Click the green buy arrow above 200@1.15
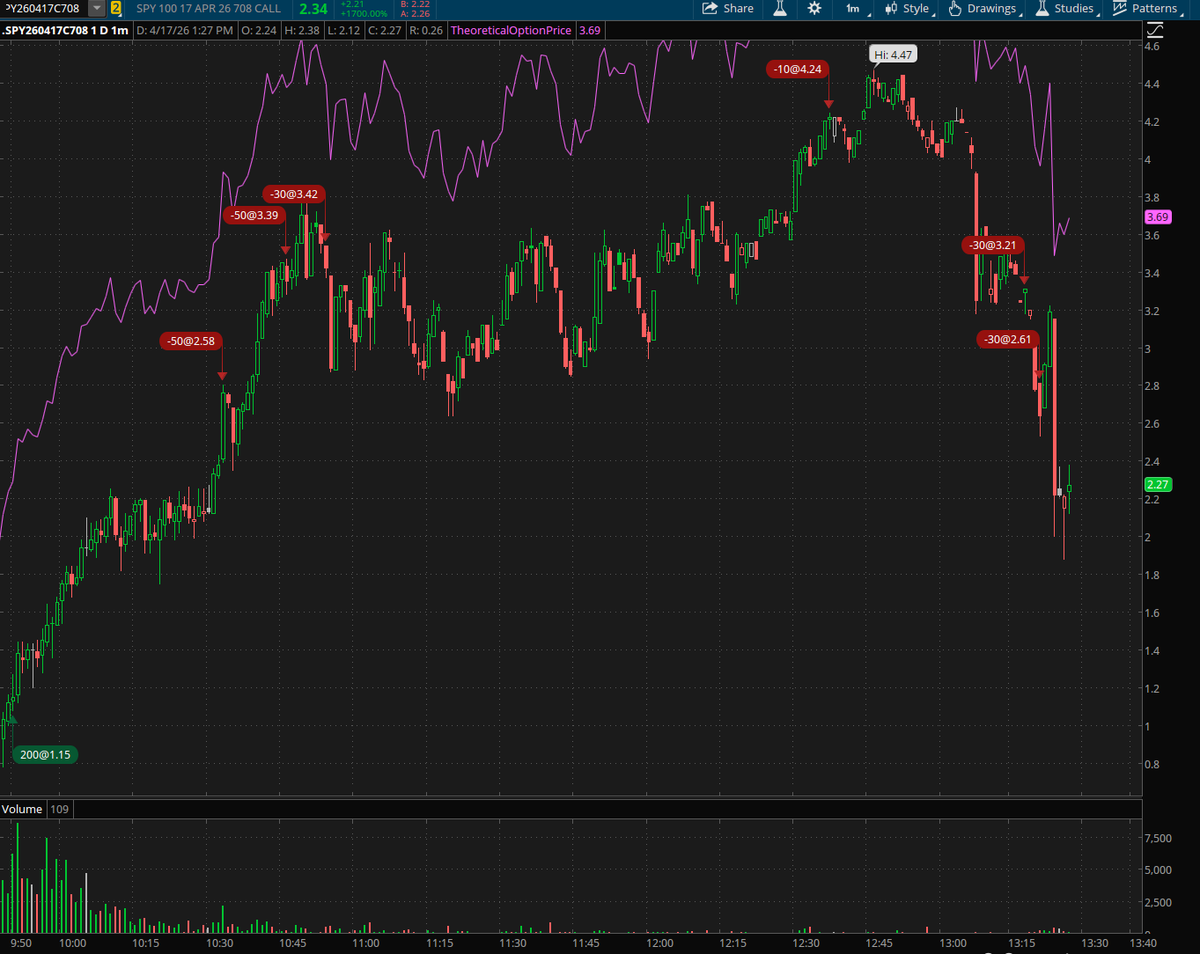 (12, 718)
